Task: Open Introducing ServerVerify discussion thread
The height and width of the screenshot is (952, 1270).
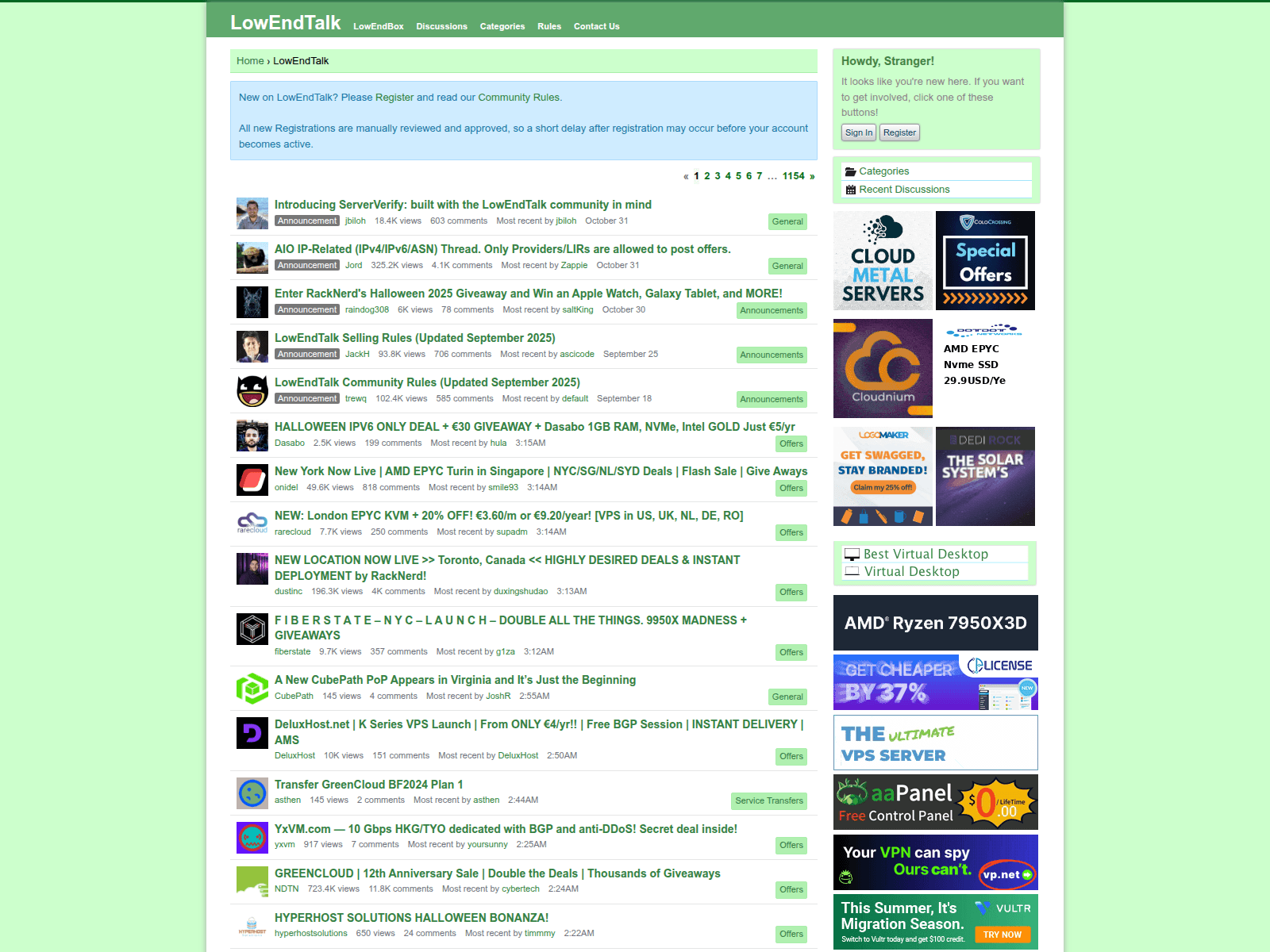Action: click(463, 205)
